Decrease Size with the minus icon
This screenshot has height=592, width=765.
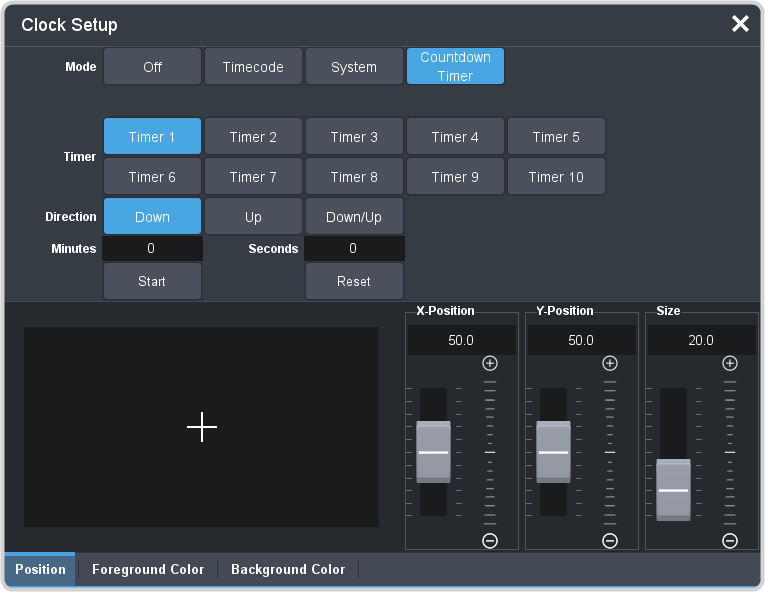(730, 541)
